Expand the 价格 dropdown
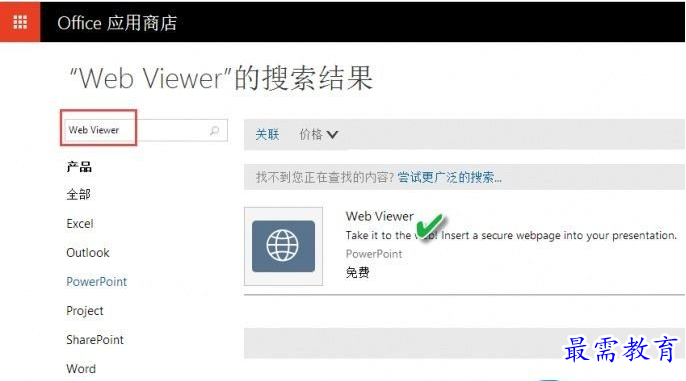Image resolution: width=686 pixels, height=381 pixels. coord(319,134)
